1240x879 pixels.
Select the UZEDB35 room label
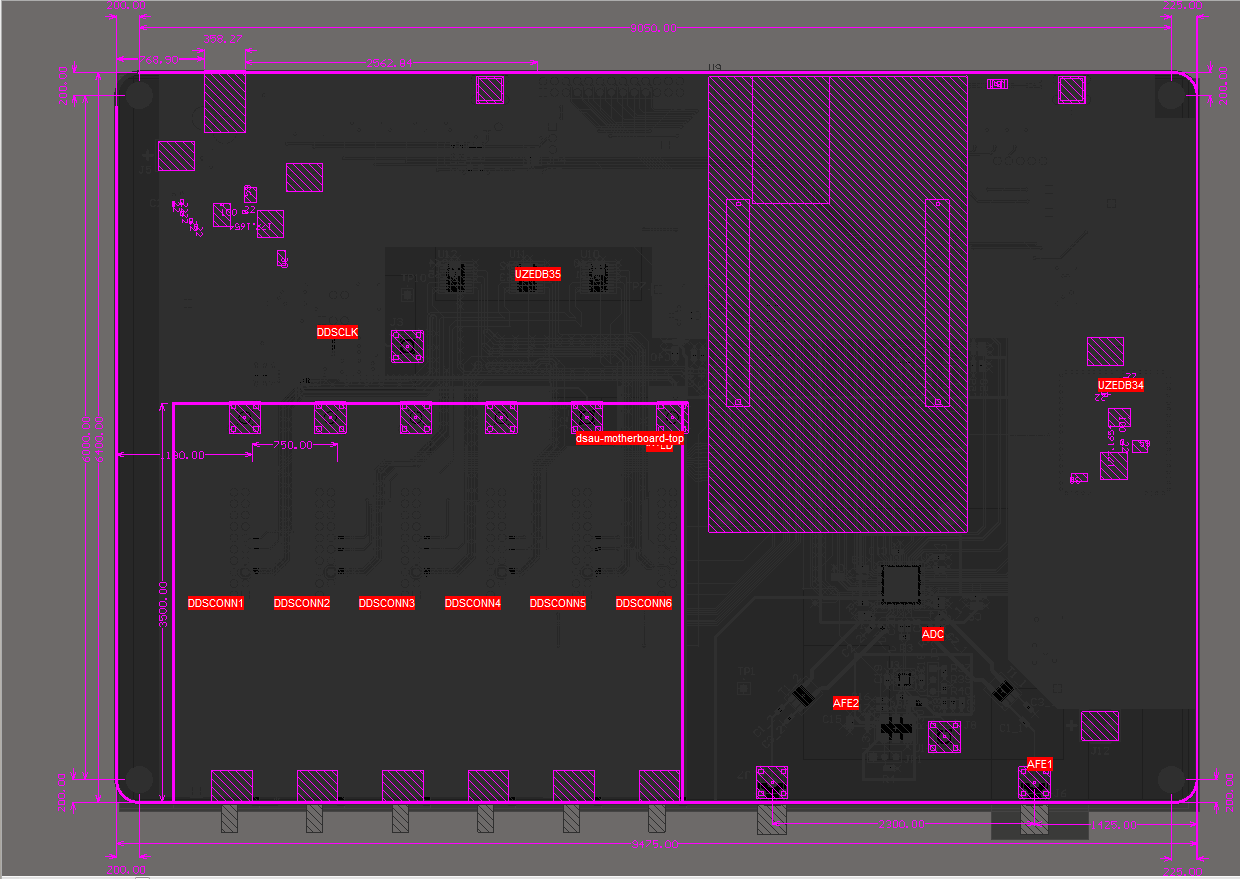538,274
